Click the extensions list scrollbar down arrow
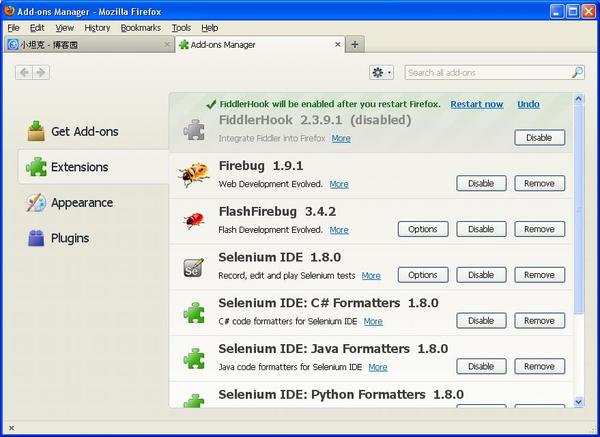 coord(577,401)
